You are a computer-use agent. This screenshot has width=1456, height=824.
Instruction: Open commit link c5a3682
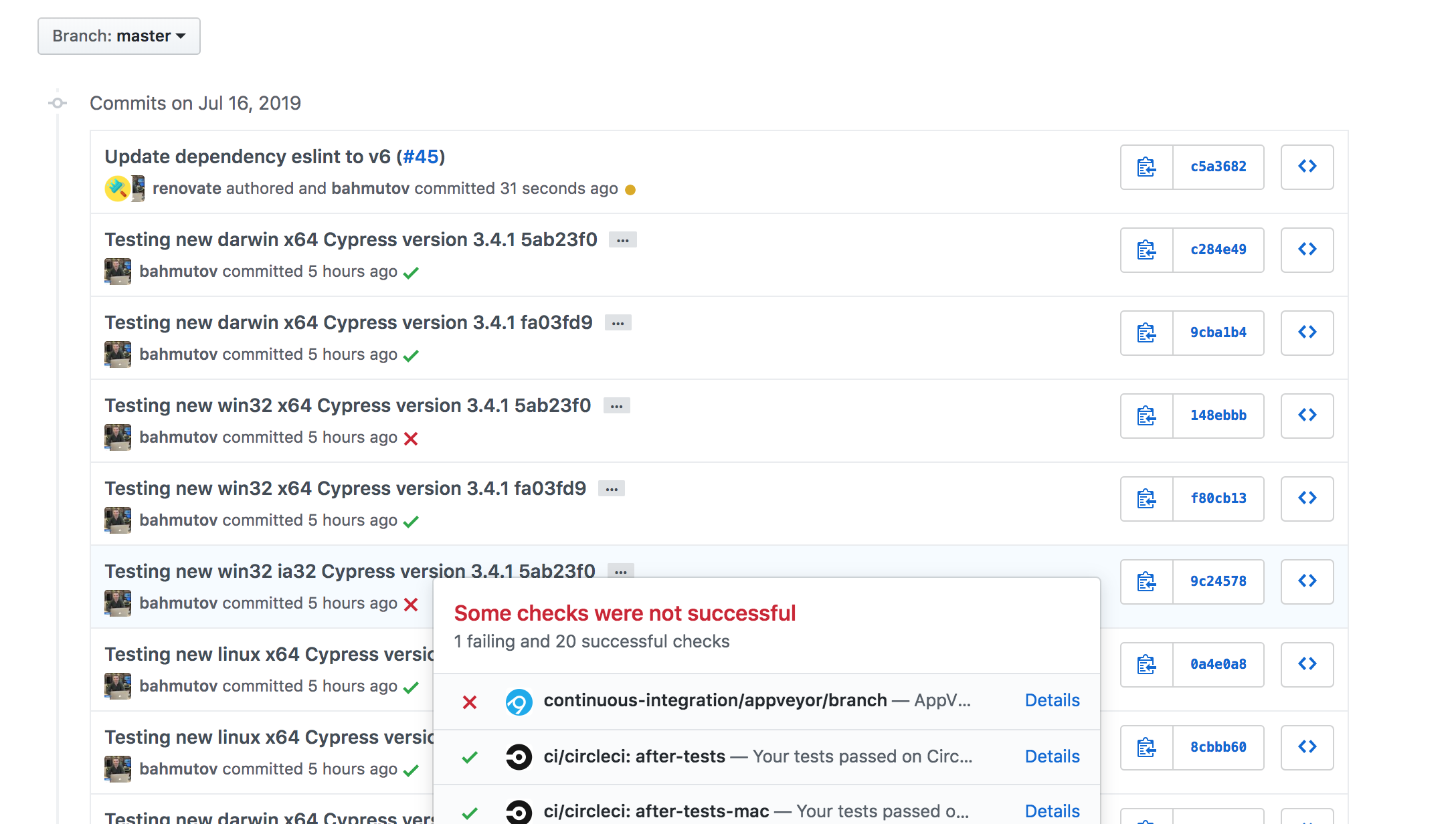[1218, 167]
